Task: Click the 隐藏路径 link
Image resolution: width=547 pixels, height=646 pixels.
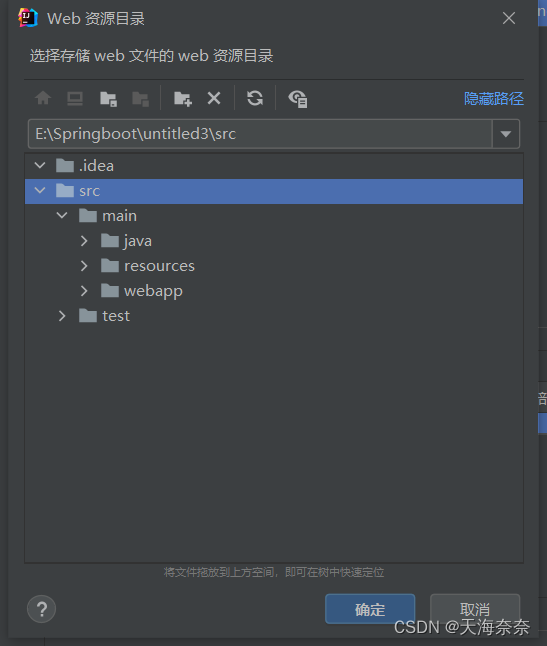Action: [x=493, y=98]
